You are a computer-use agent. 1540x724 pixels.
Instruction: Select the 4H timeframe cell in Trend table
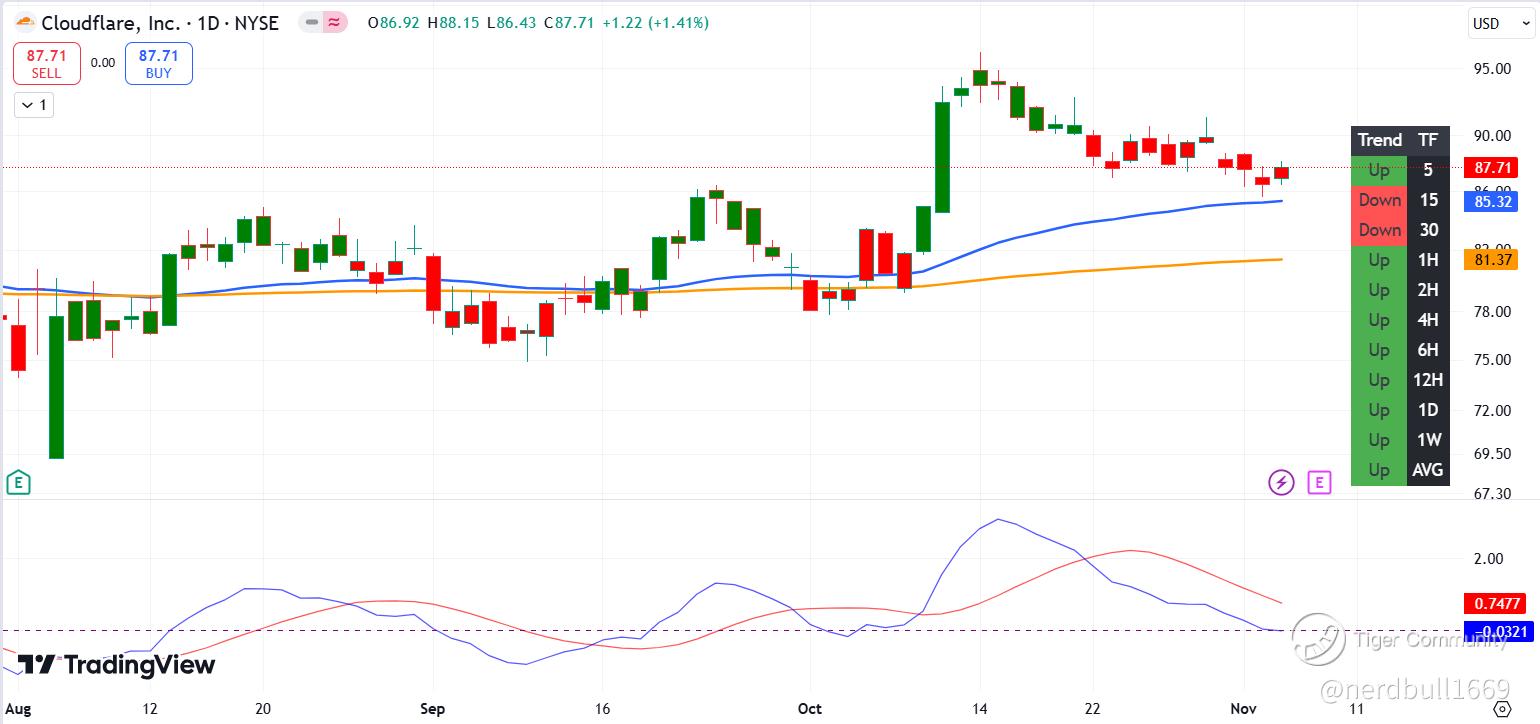1428,320
